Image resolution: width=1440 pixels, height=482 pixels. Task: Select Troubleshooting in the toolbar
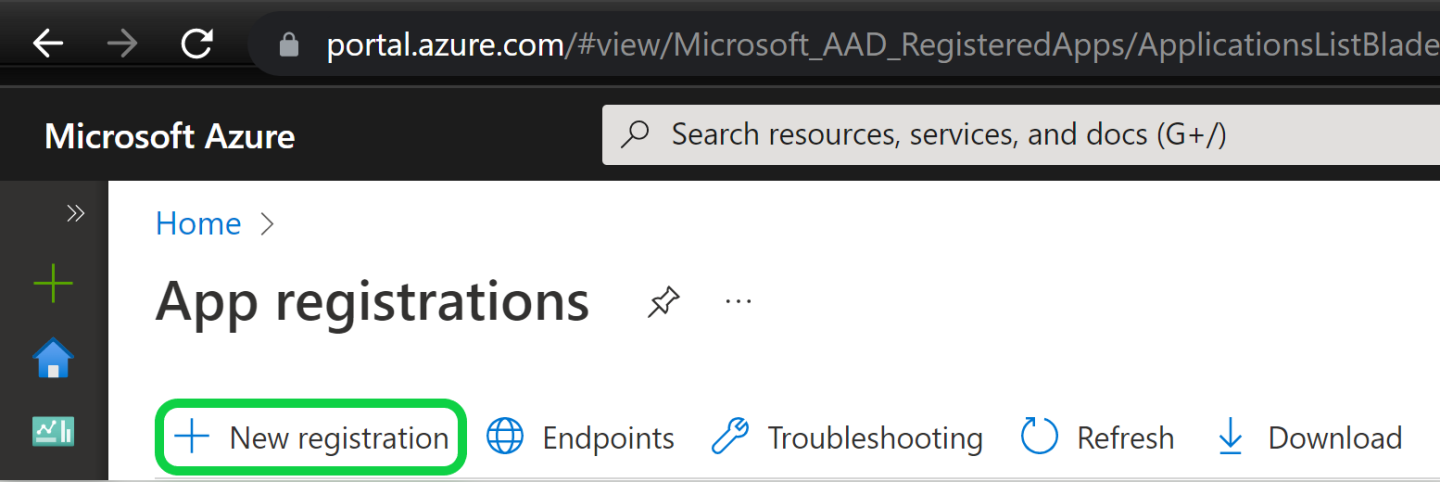coord(847,437)
